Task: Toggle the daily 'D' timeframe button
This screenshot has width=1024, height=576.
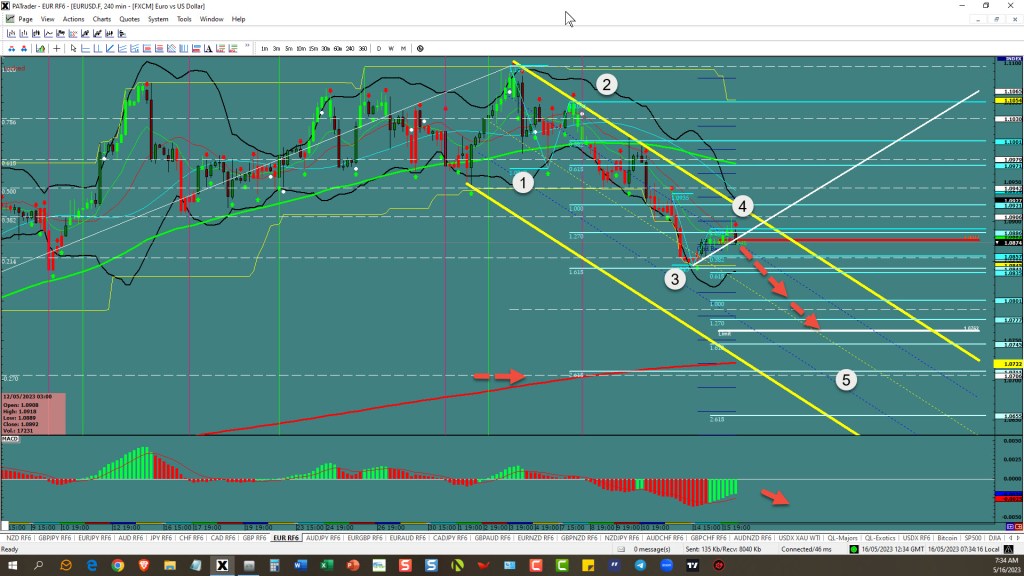Action: (x=379, y=48)
